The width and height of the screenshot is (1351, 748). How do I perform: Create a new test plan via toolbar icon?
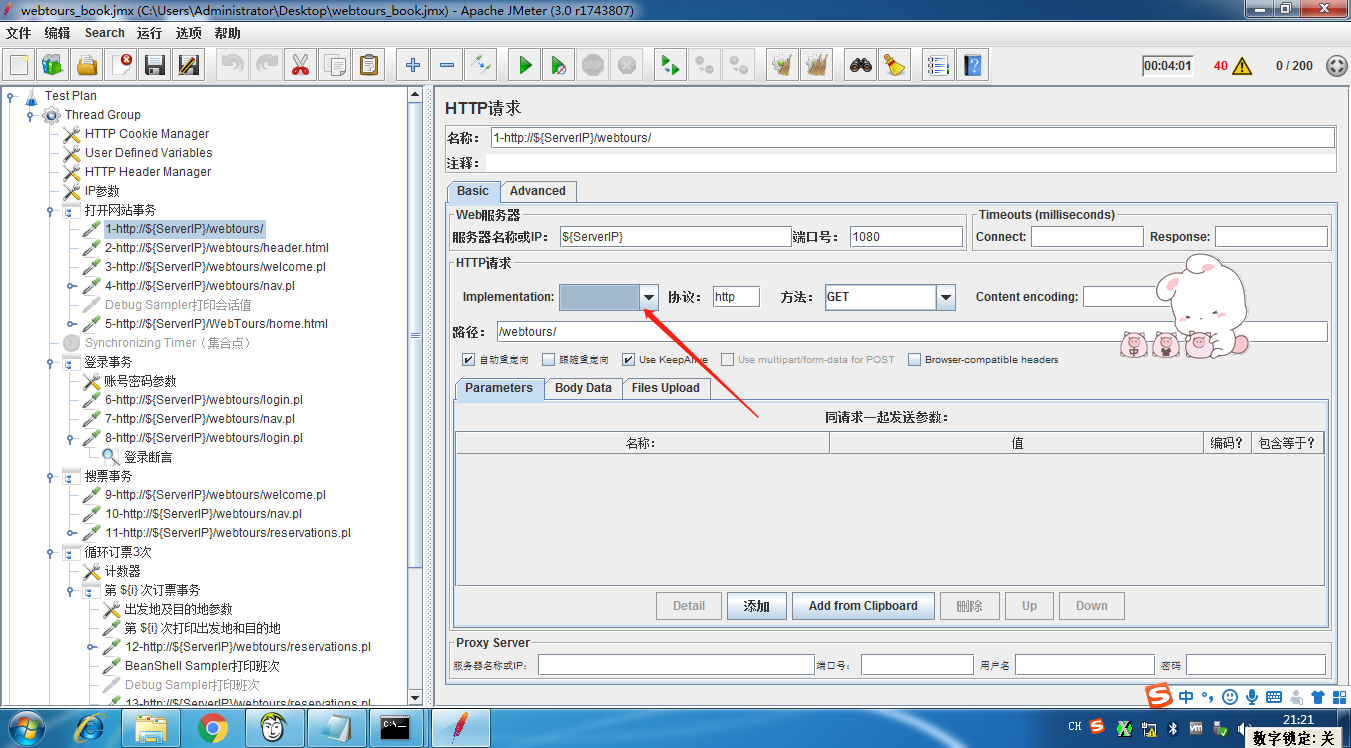tap(19, 65)
